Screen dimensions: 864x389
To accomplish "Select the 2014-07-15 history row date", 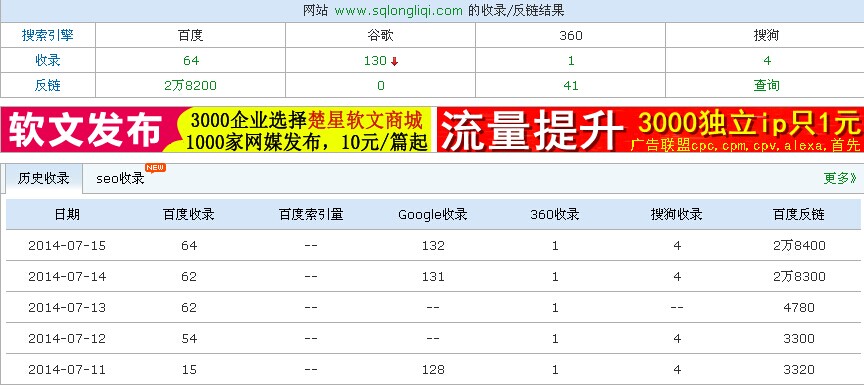I will pyautogui.click(x=67, y=246).
